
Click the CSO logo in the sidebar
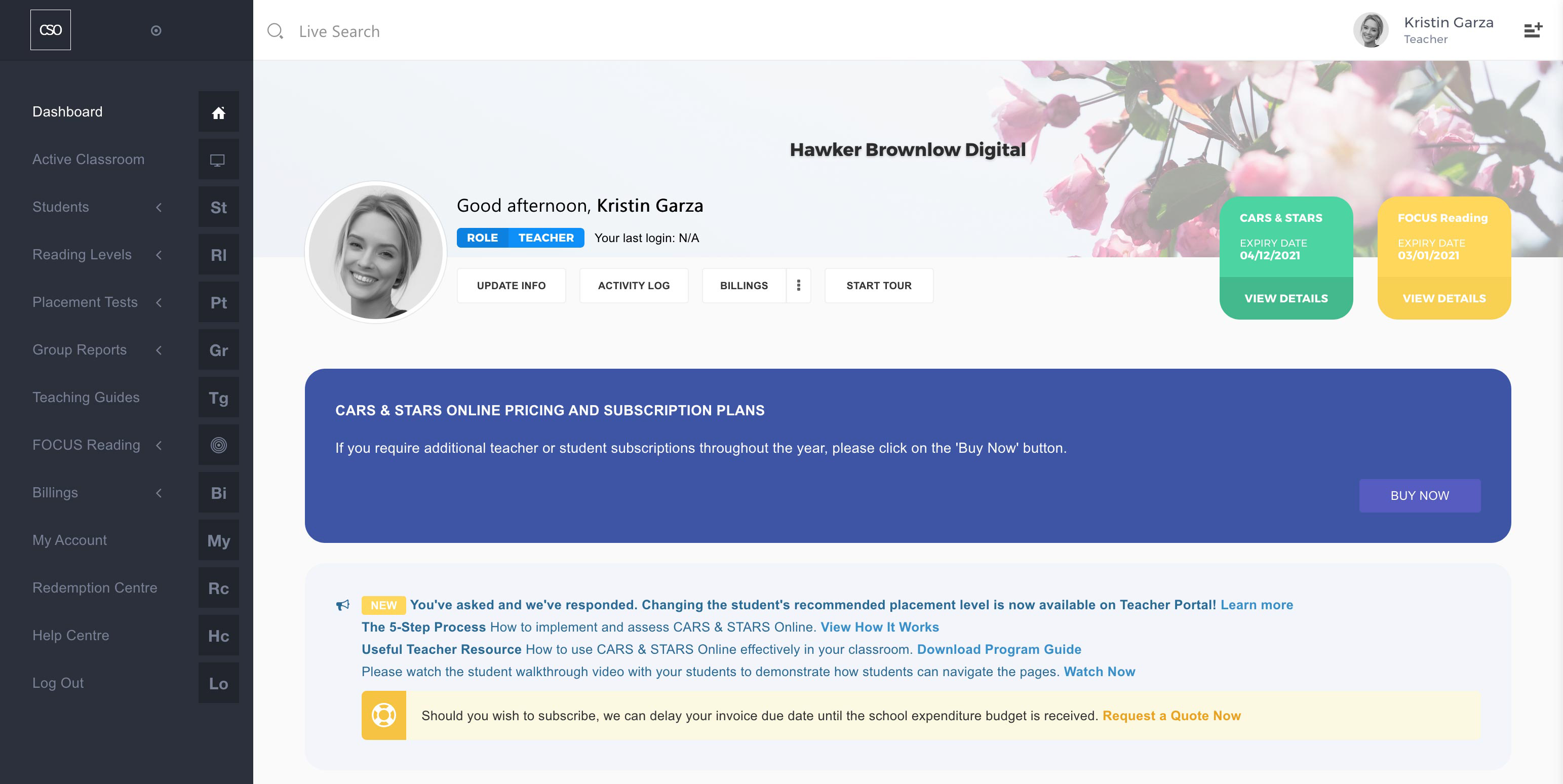[x=50, y=30]
